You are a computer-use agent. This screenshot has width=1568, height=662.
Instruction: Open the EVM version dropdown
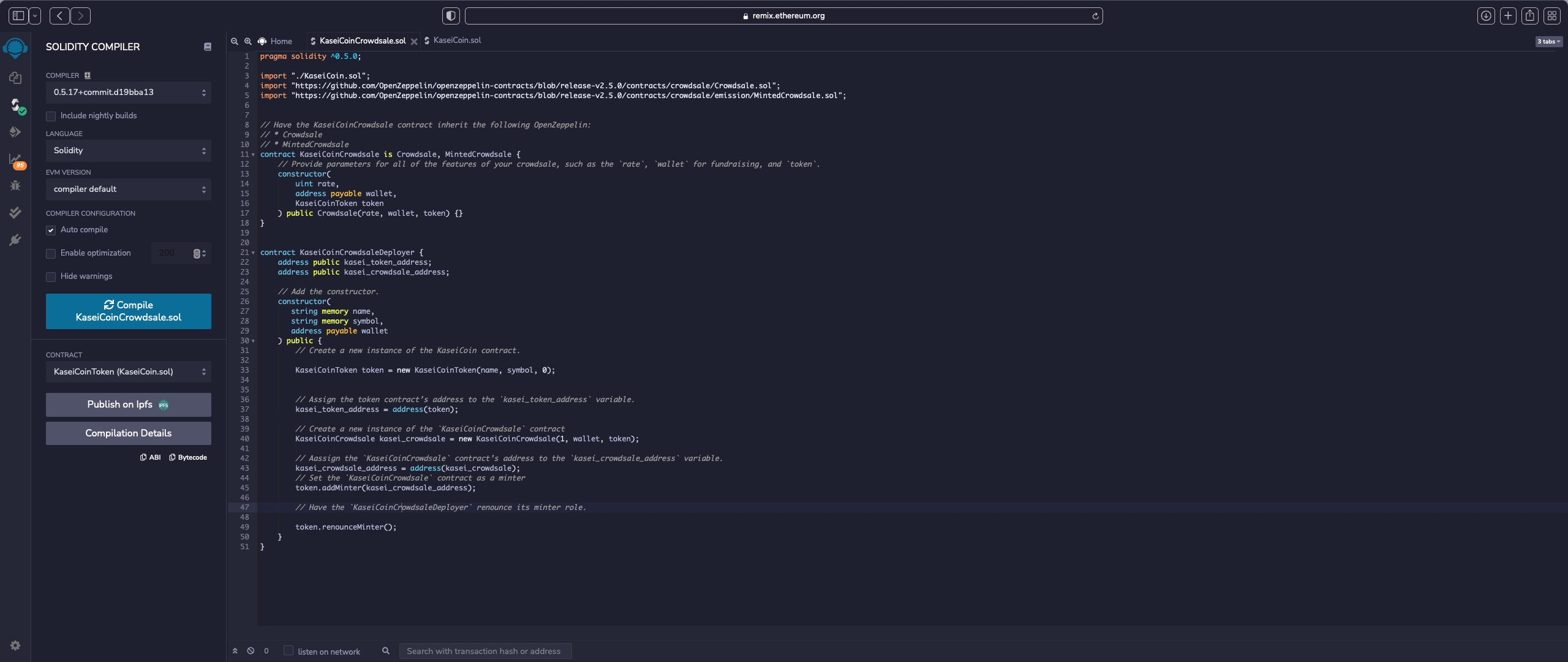[128, 189]
